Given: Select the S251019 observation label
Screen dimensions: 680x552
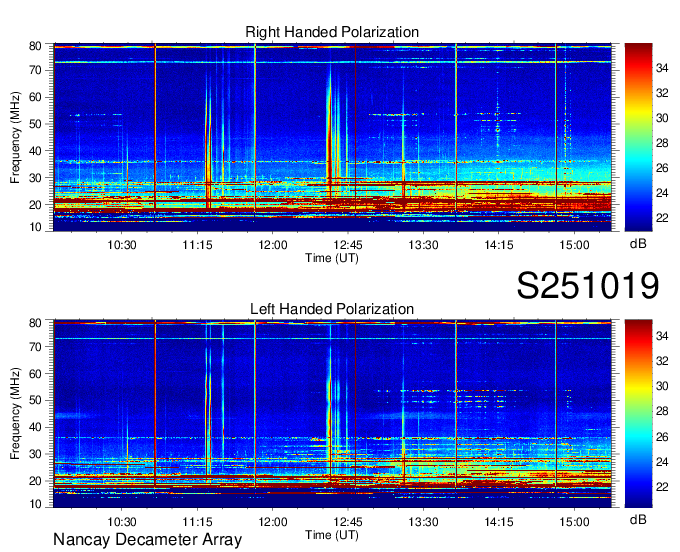Looking at the screenshot, I should pyautogui.click(x=587, y=287).
